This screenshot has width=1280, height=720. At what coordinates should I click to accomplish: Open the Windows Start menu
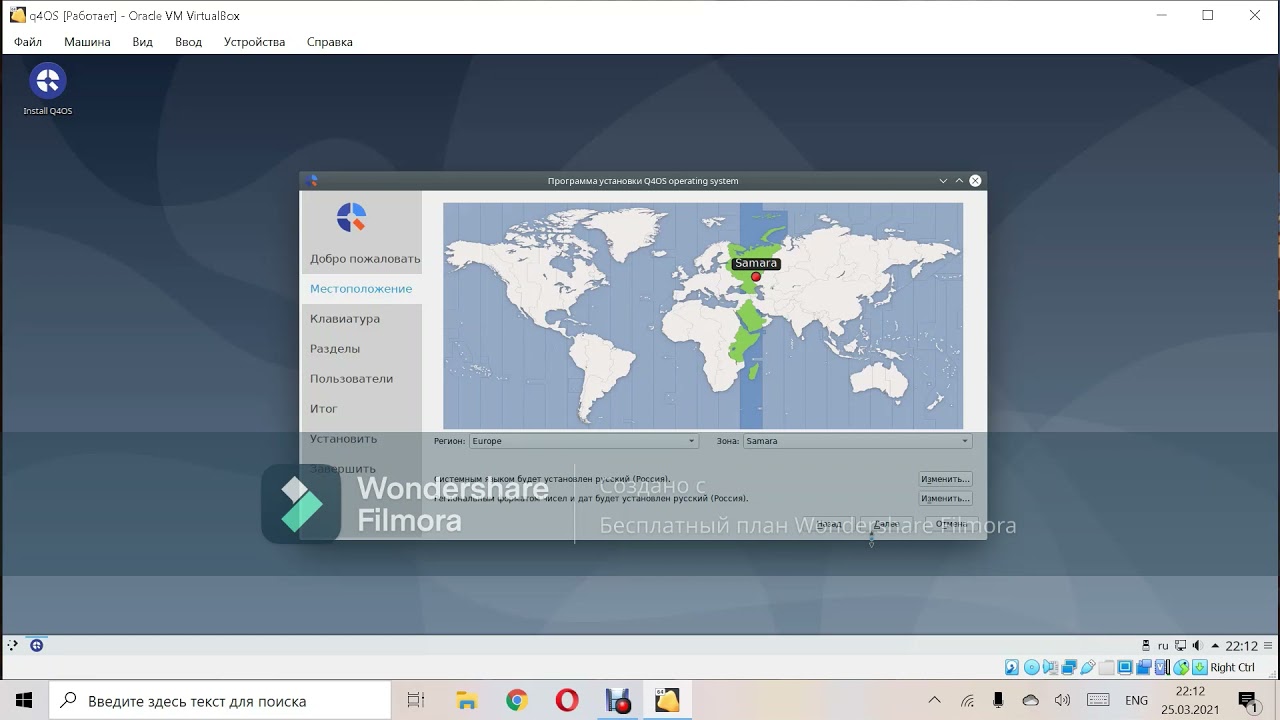tap(24, 700)
